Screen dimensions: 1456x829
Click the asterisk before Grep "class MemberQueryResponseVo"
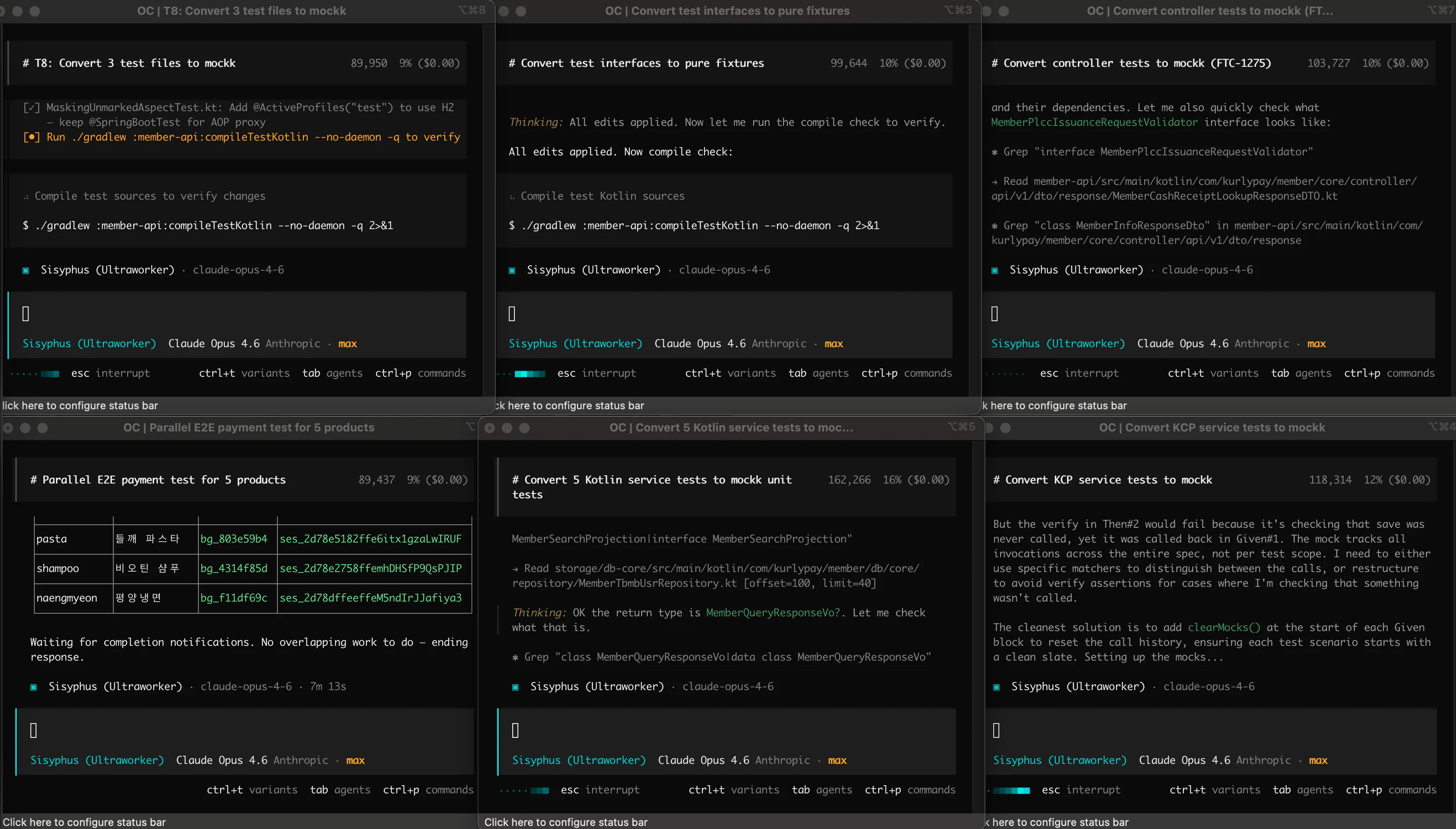515,658
